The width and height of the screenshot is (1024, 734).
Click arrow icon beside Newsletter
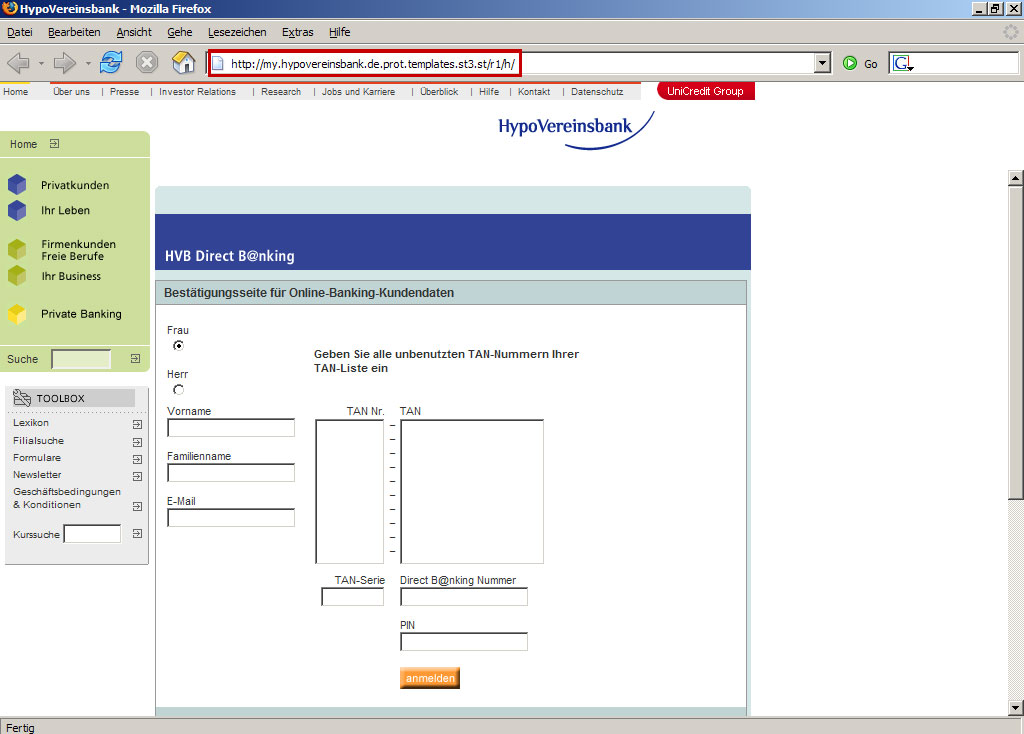pyautogui.click(x=137, y=476)
